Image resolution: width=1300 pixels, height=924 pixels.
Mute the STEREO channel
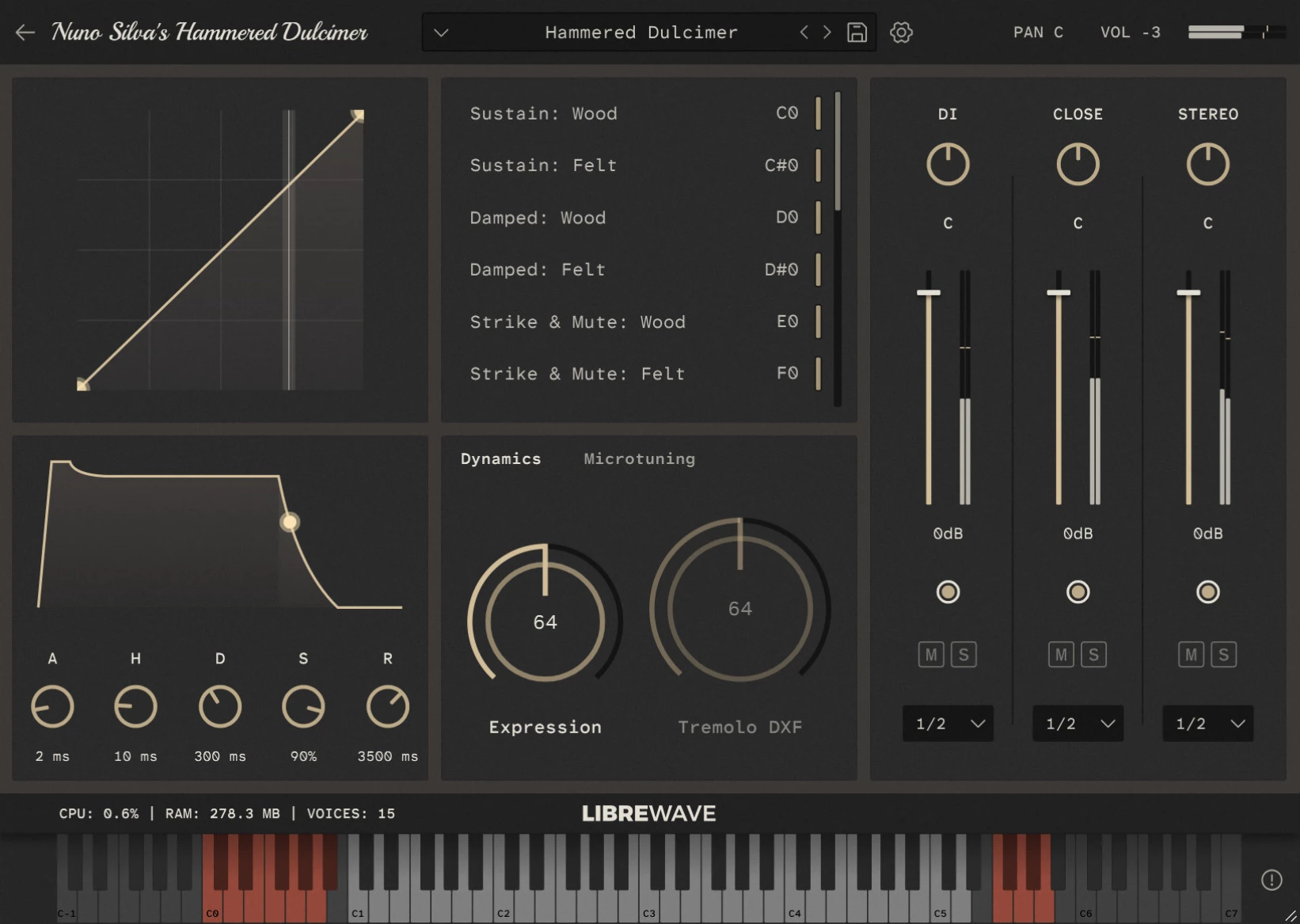[x=1191, y=655]
